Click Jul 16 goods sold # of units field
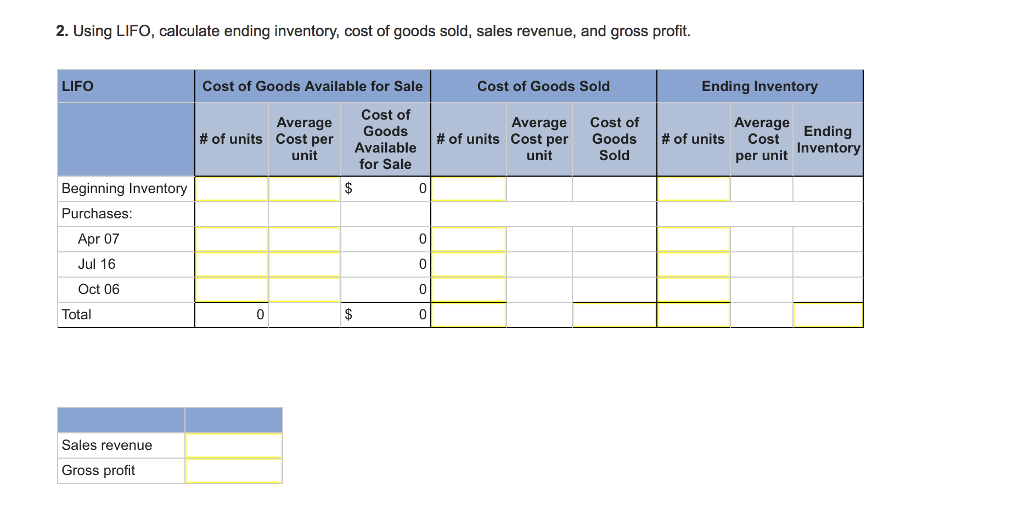 click(x=468, y=264)
